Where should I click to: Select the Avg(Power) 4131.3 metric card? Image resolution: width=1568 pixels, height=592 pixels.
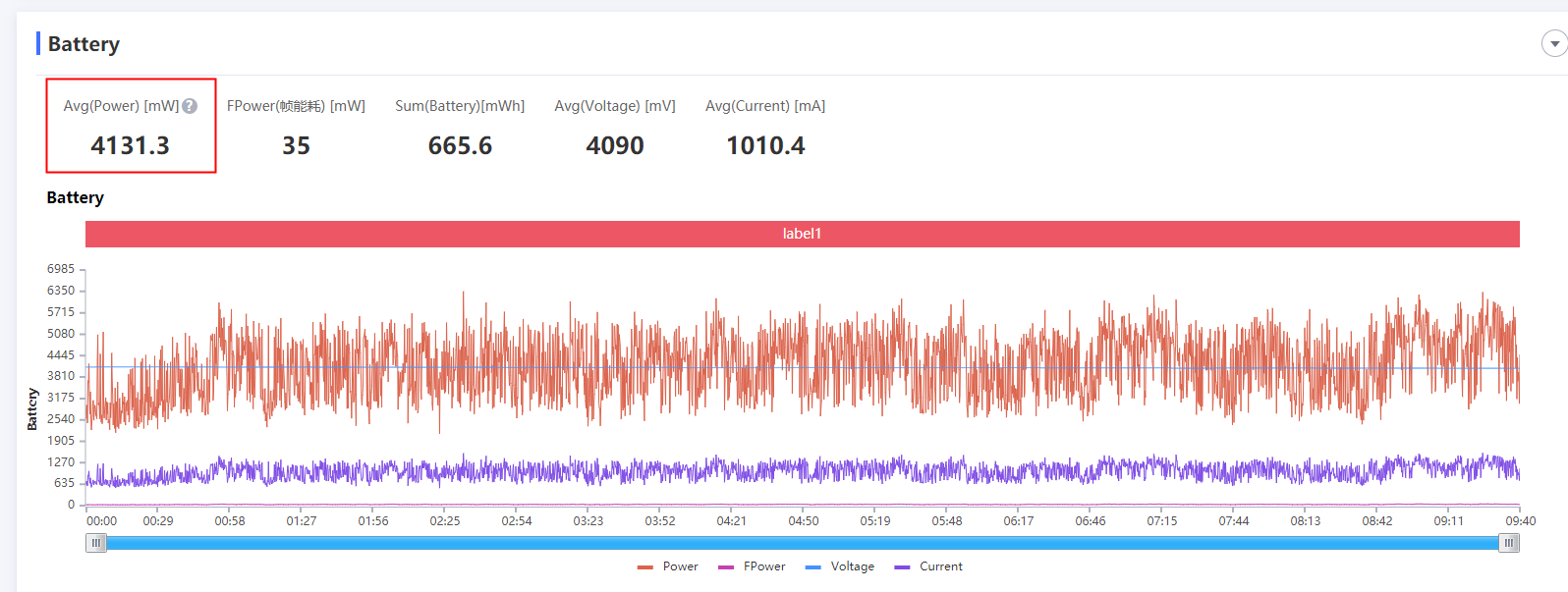[131, 126]
